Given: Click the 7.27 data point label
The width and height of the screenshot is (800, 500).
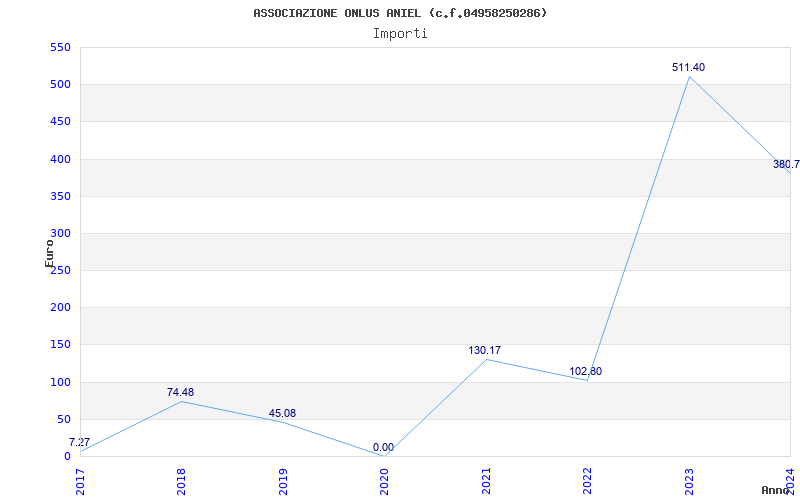Looking at the screenshot, I should point(80,442).
